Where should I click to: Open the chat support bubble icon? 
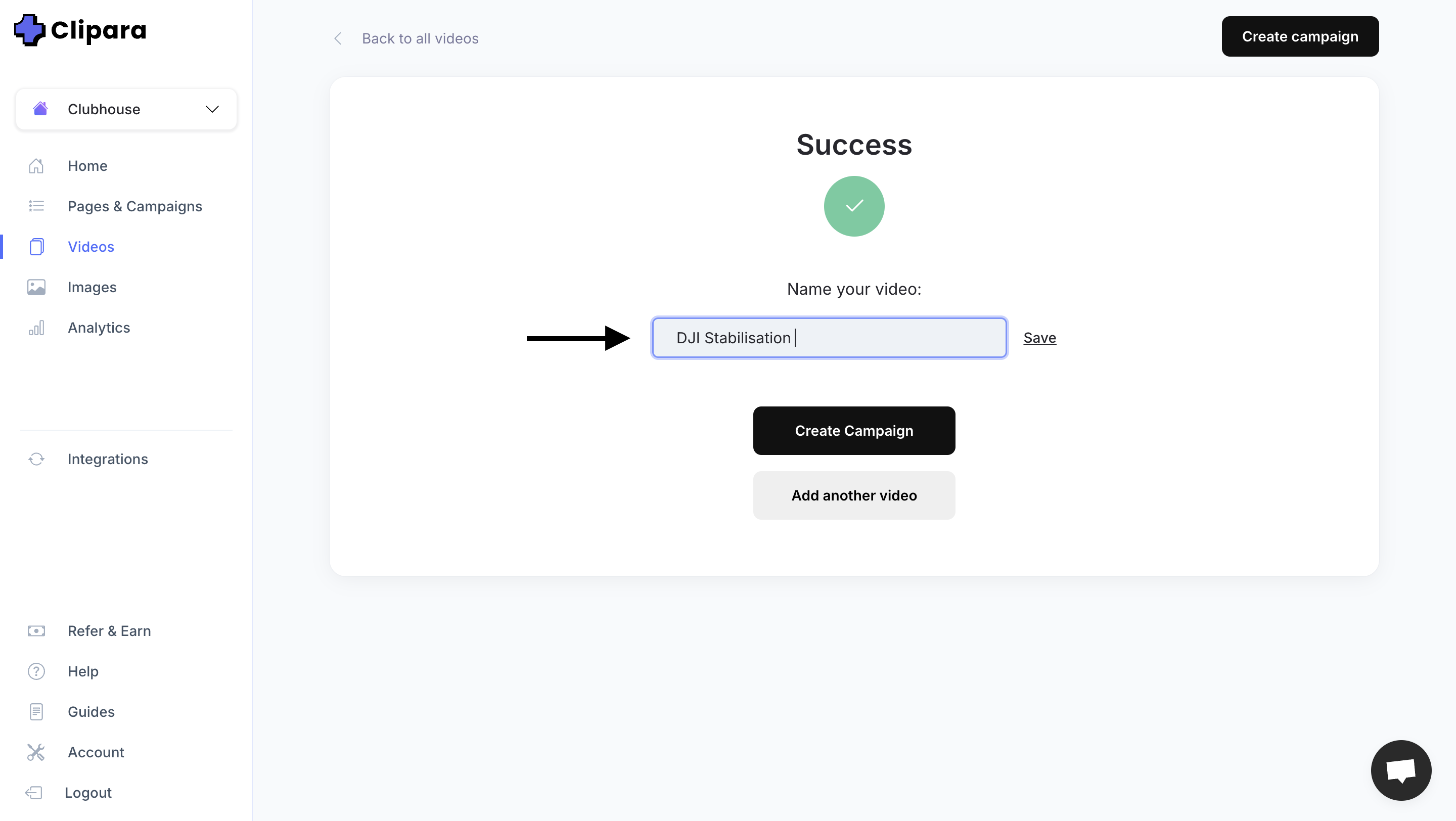pos(1400,769)
